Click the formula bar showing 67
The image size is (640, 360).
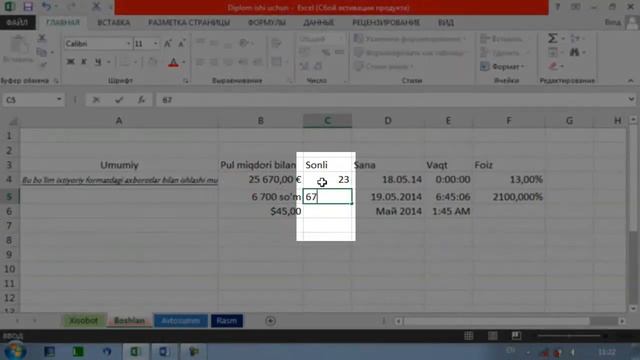[392, 100]
